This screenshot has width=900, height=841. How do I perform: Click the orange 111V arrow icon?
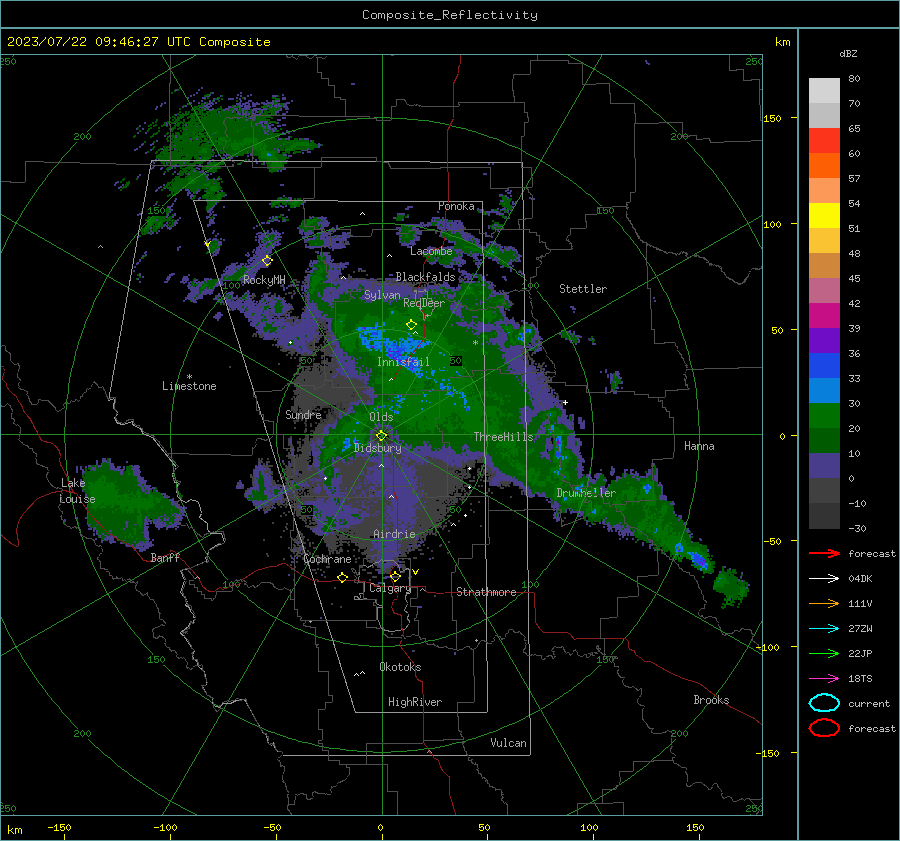(824, 603)
